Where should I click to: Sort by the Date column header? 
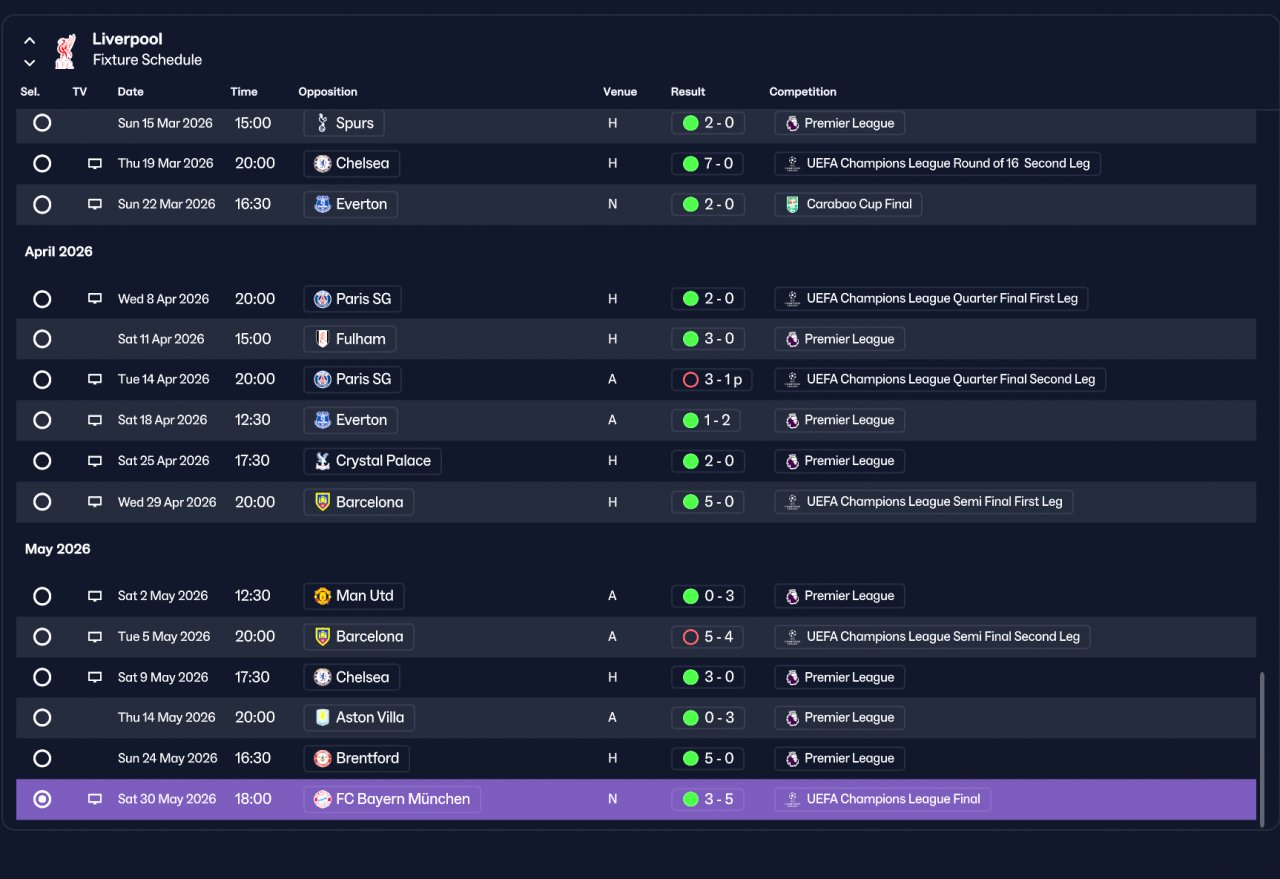[x=131, y=92]
